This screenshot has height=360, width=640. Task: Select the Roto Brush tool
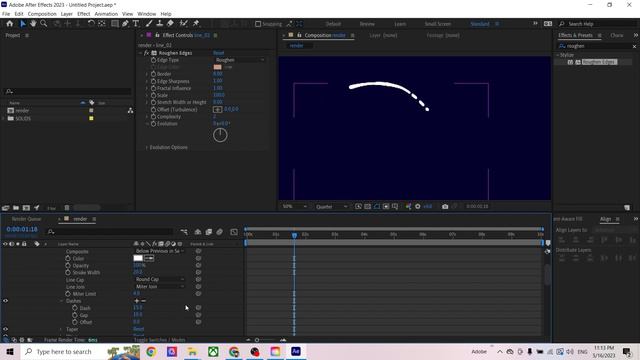(x=184, y=24)
